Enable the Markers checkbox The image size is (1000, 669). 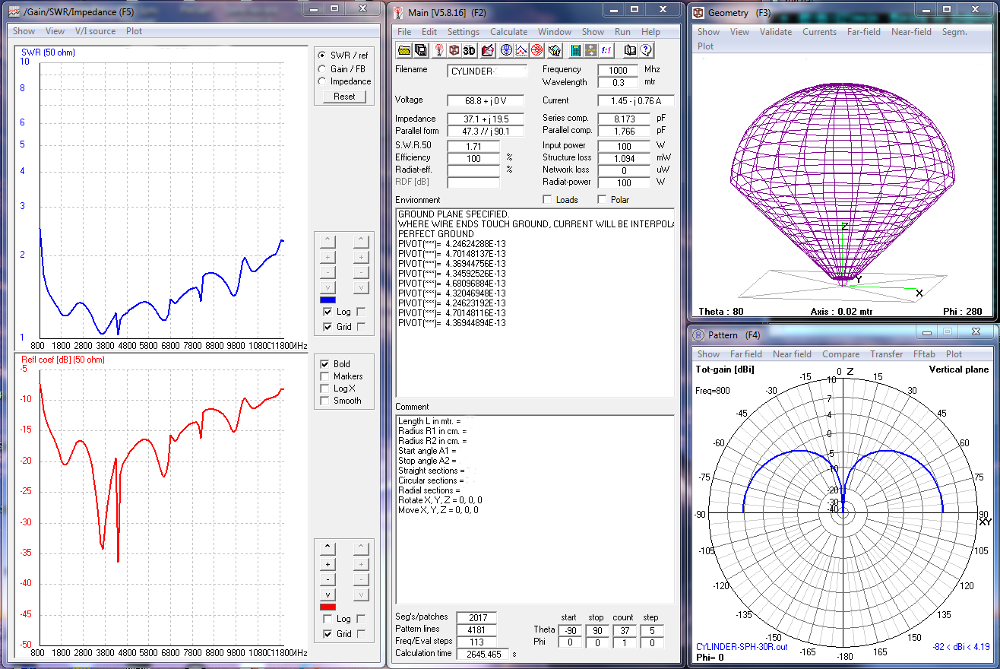[x=323, y=376]
